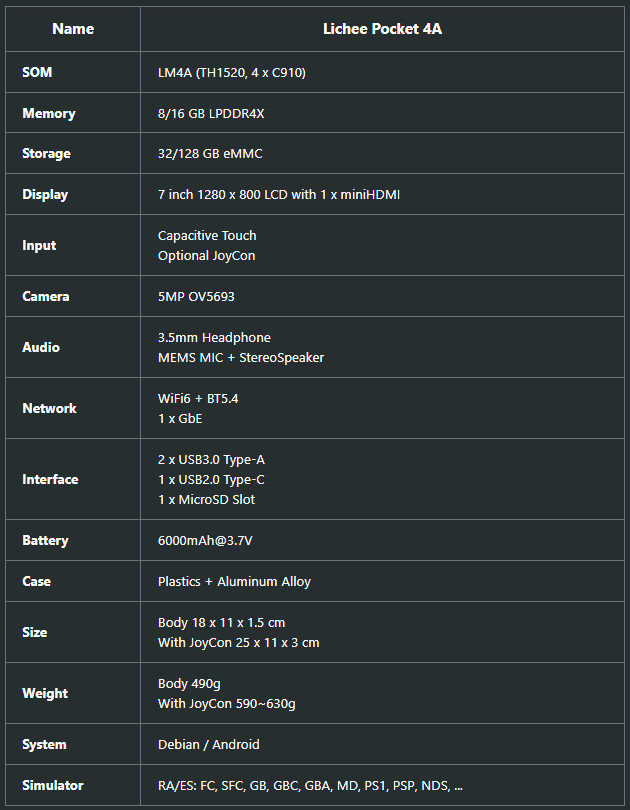The height and width of the screenshot is (810, 630).
Task: Click the Lichee Pocket 4A column header
Action: tap(382, 28)
